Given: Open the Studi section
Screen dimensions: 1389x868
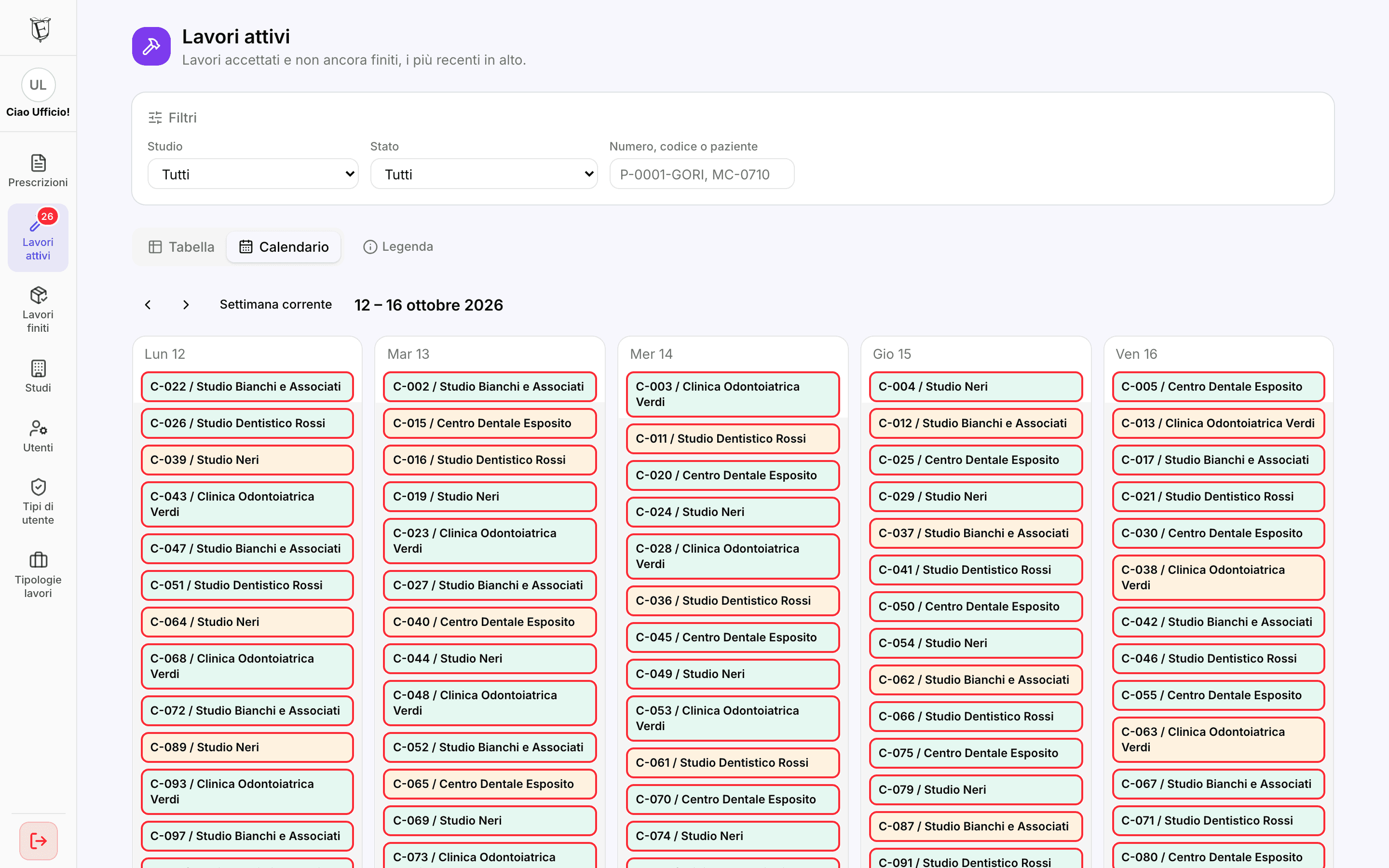Looking at the screenshot, I should click(x=38, y=377).
